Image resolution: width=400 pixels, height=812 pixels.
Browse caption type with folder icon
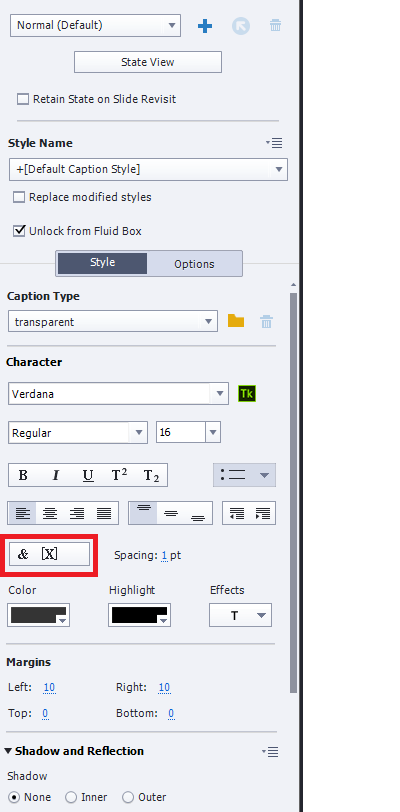tap(236, 321)
